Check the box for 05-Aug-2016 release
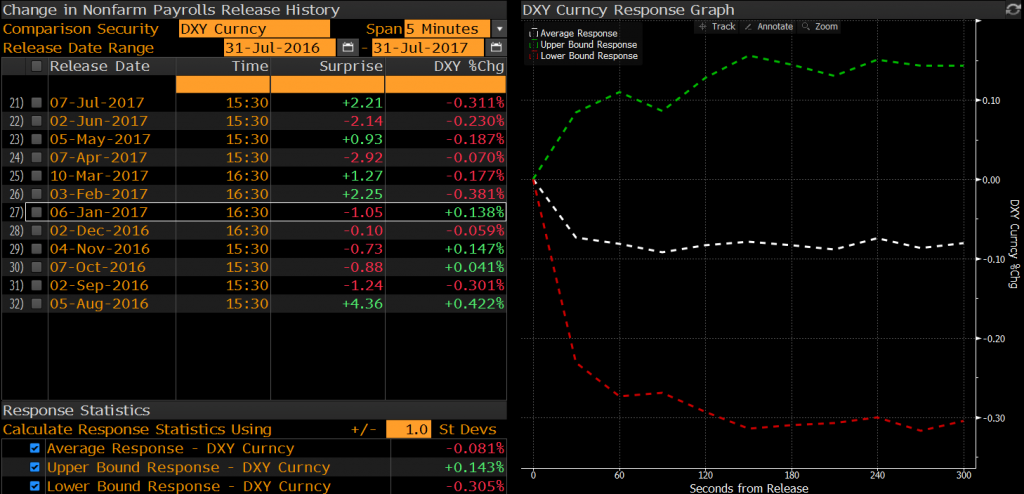1024x494 pixels. (x=37, y=304)
